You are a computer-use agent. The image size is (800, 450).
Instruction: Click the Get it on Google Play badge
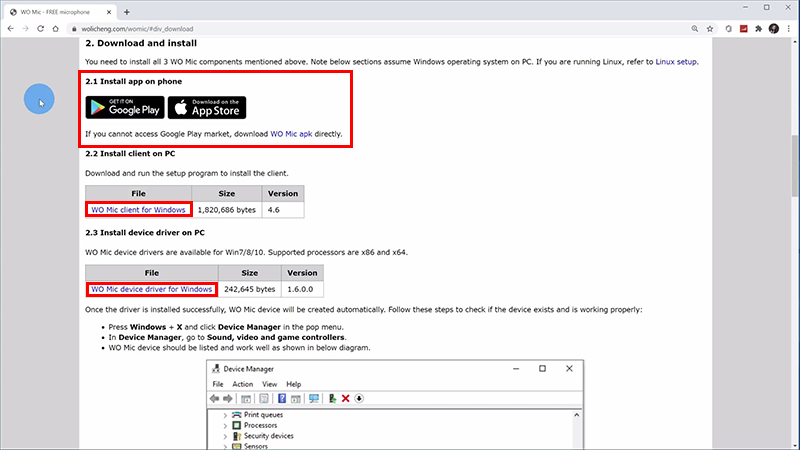point(125,108)
